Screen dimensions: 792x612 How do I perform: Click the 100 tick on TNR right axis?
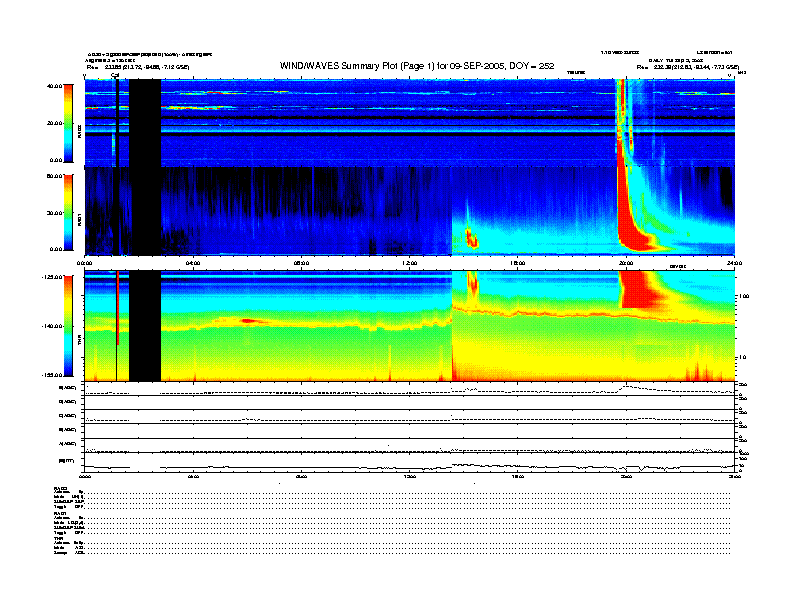744,296
